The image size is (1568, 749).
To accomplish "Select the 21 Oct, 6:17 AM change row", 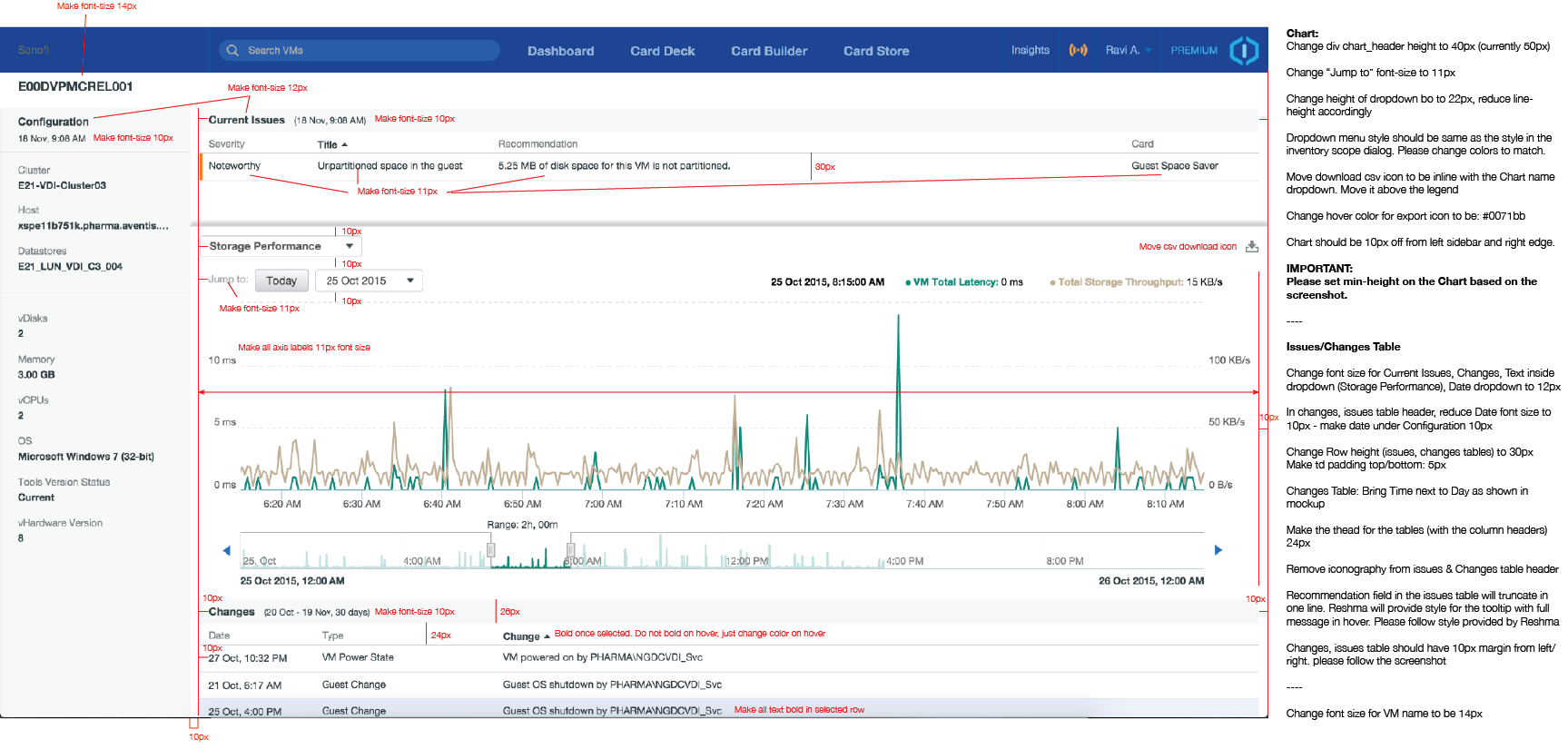I will pyautogui.click(x=731, y=685).
